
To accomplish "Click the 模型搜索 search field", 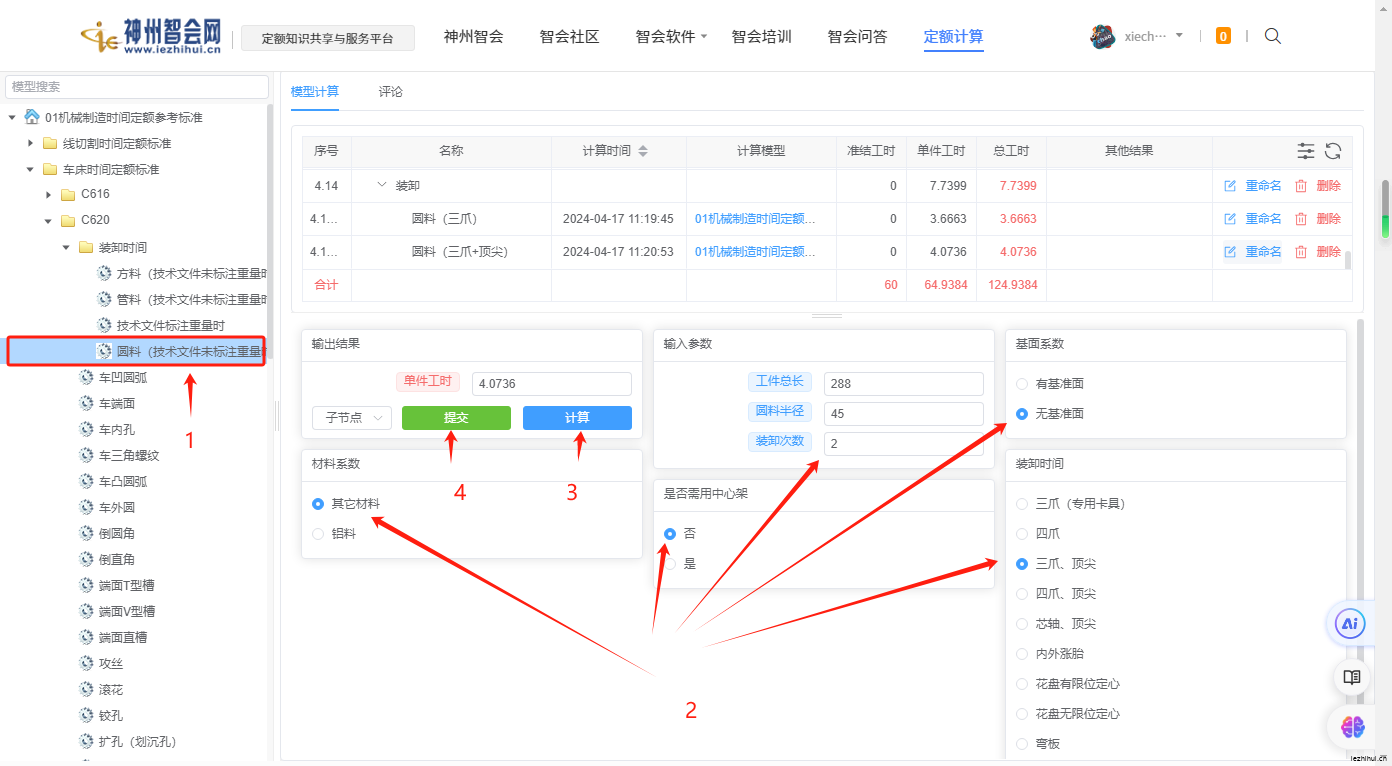I will point(136,87).
